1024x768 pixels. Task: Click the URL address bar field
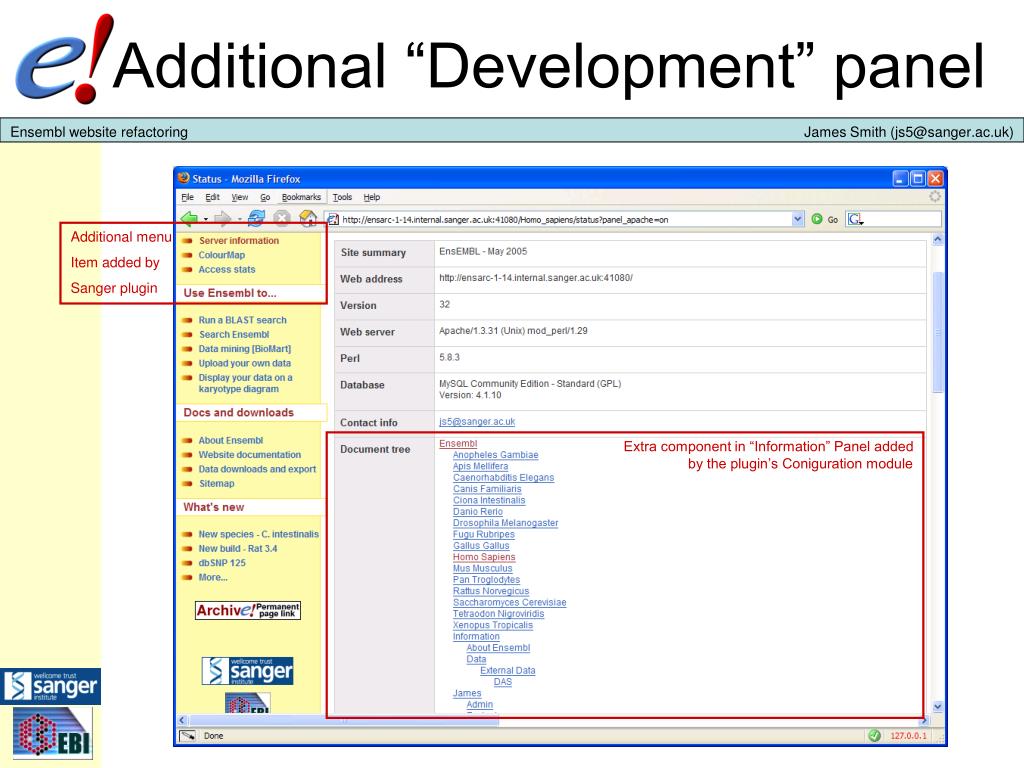click(565, 219)
